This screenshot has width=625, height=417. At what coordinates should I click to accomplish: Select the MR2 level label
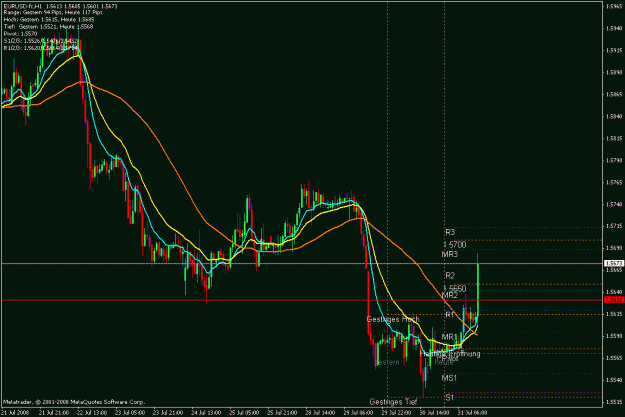pos(450,295)
